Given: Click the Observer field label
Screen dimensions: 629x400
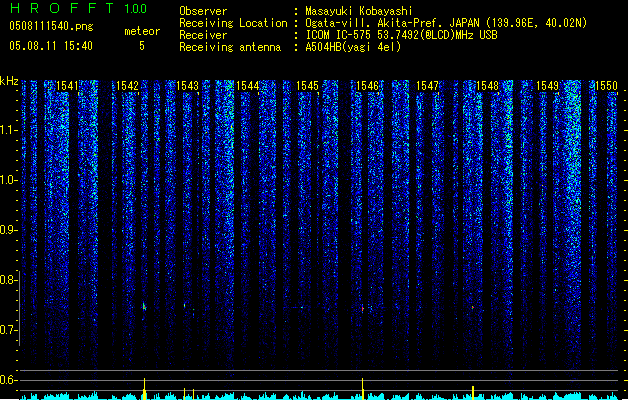Looking at the screenshot, I should [x=203, y=11].
